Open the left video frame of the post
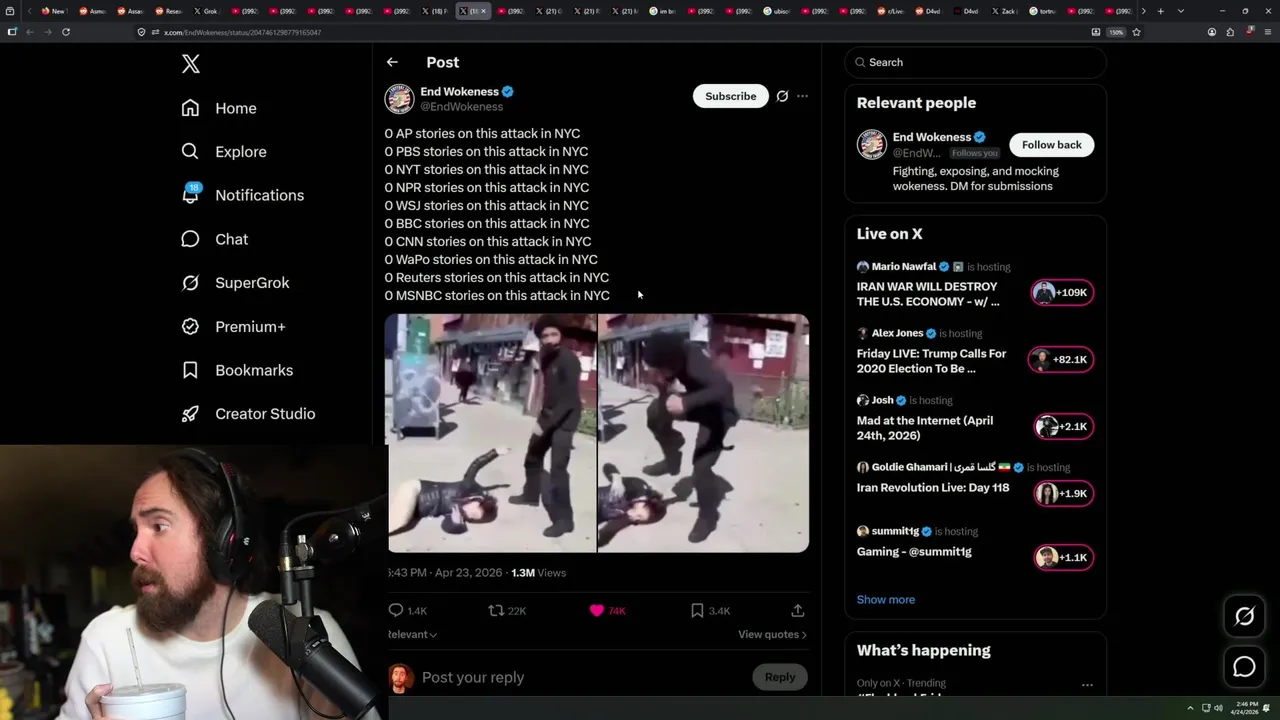This screenshot has height=720, width=1280. pos(491,433)
